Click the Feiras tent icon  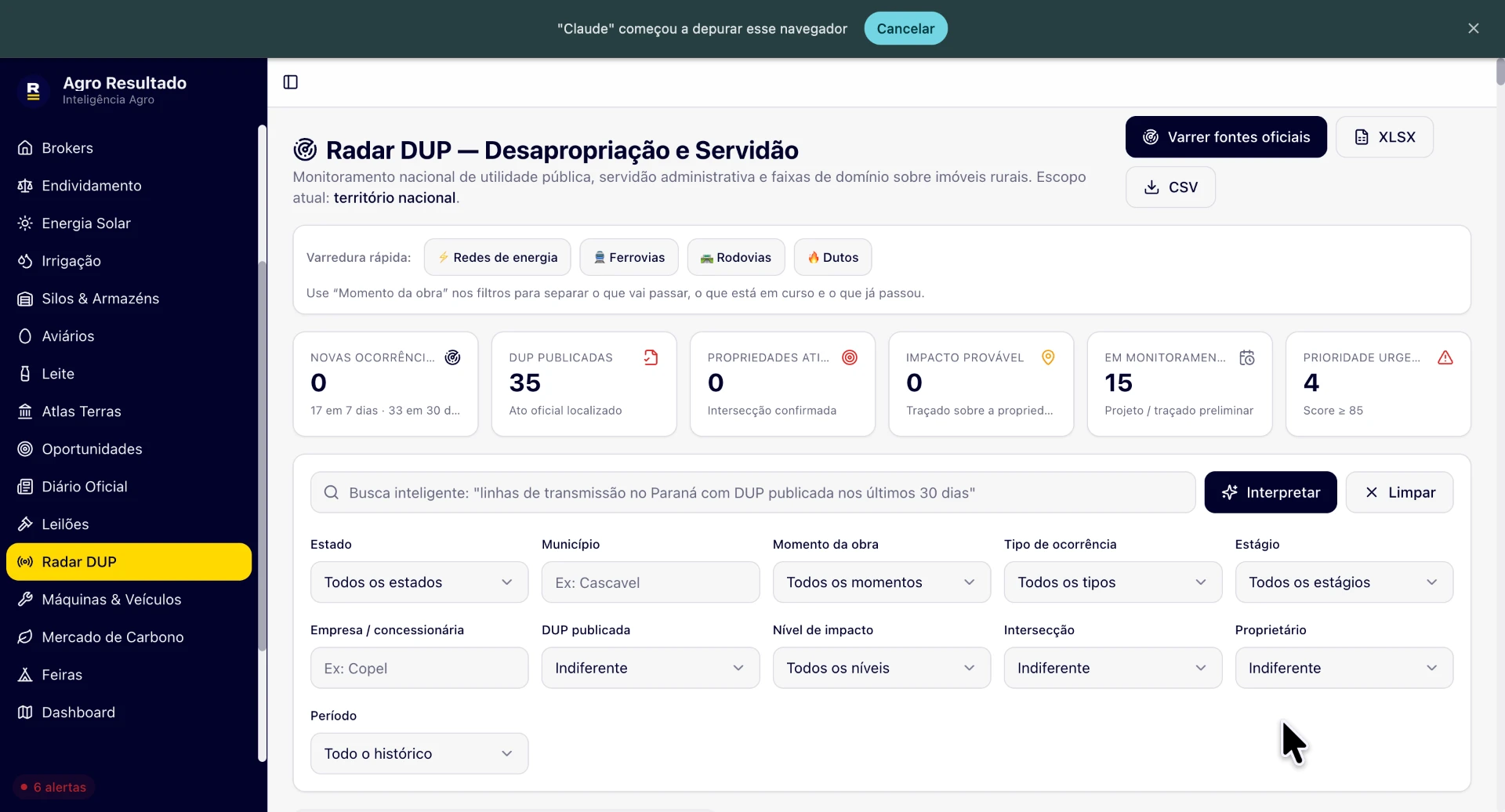pyautogui.click(x=25, y=675)
